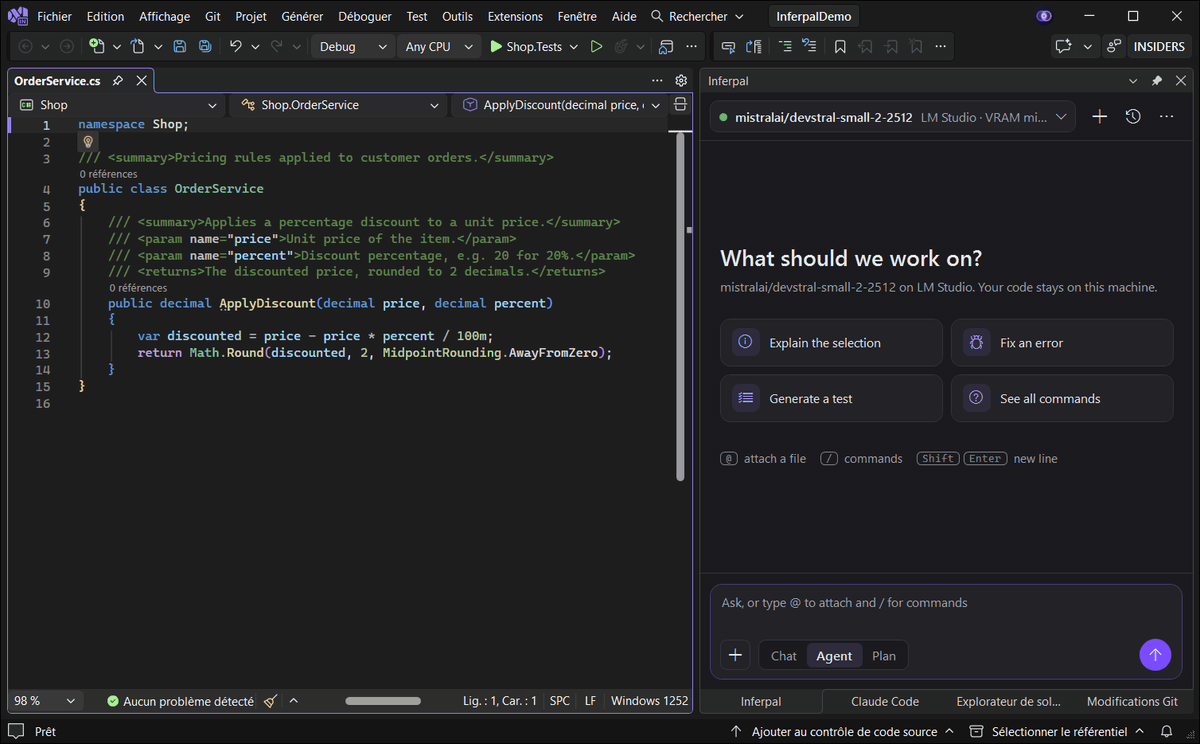Open Inferpal chat history clock icon
The image size is (1200, 744).
pos(1133,117)
